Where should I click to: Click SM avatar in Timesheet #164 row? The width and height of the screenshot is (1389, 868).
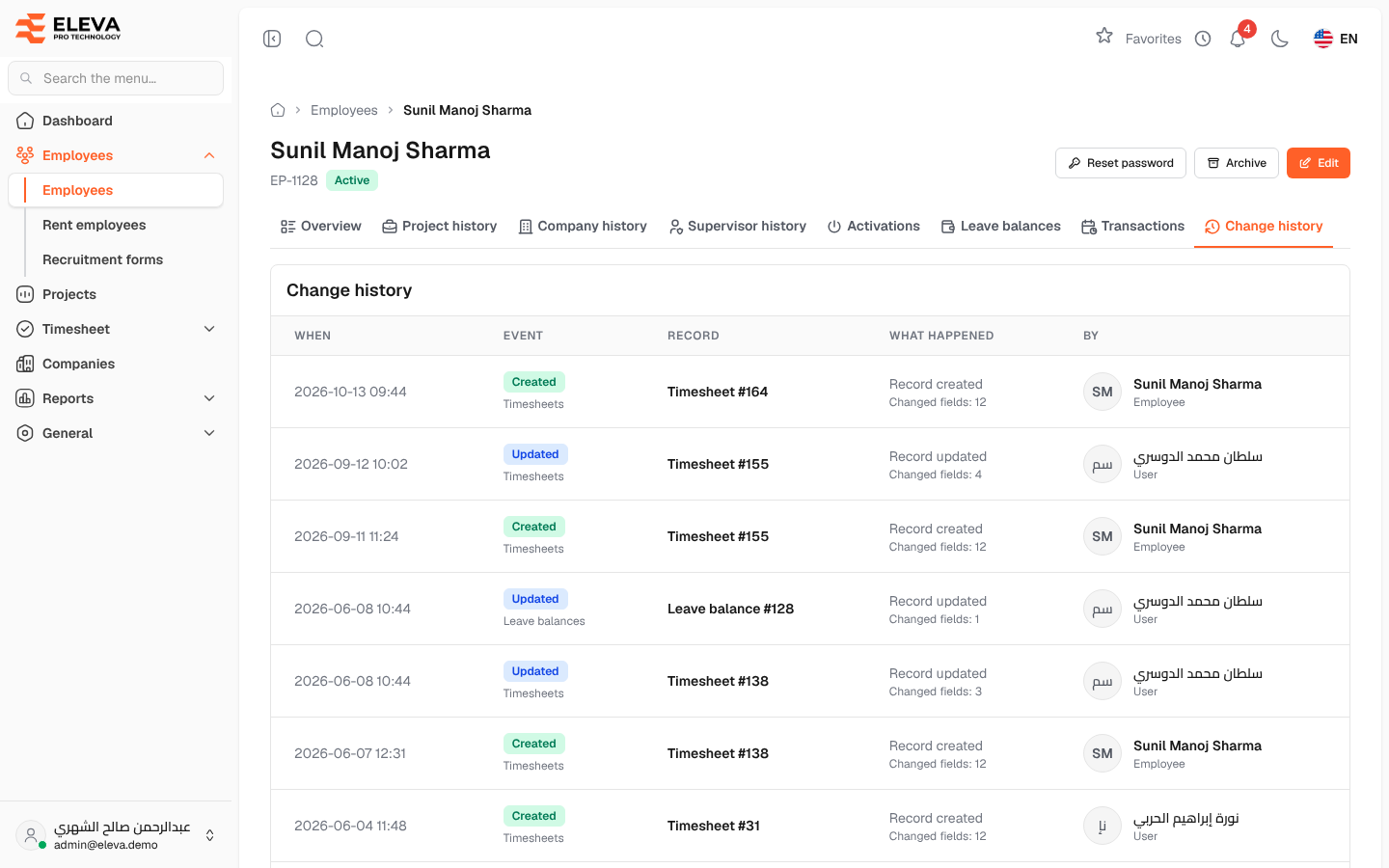tap(1103, 392)
